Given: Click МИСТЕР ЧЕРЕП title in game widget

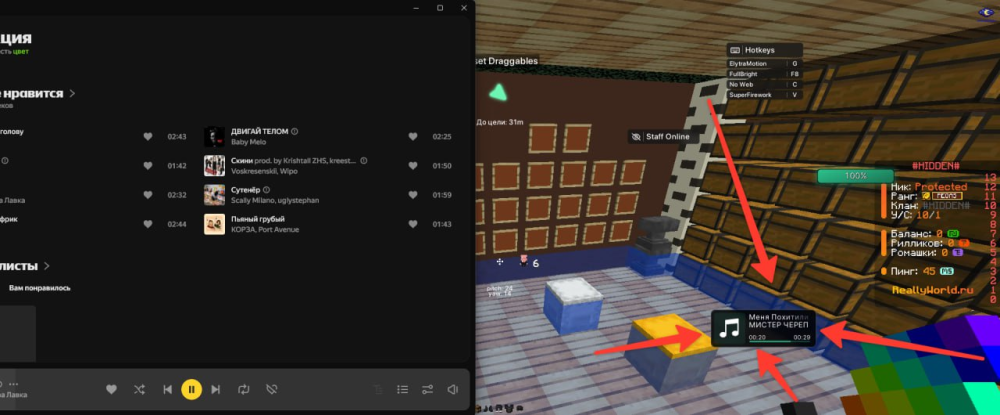Looking at the screenshot, I should (x=778, y=325).
